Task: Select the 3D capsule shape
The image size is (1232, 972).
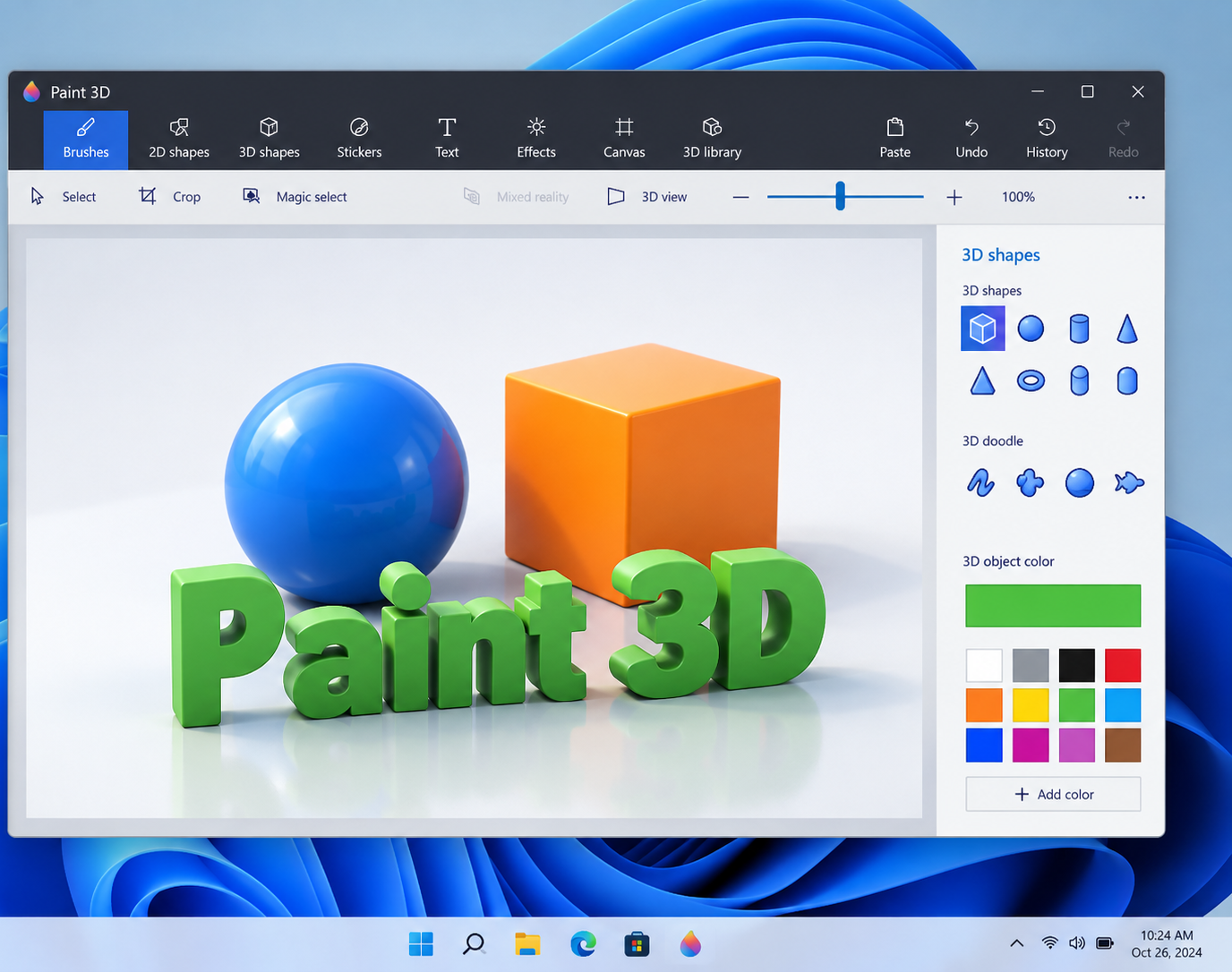Action: pyautogui.click(x=1127, y=381)
